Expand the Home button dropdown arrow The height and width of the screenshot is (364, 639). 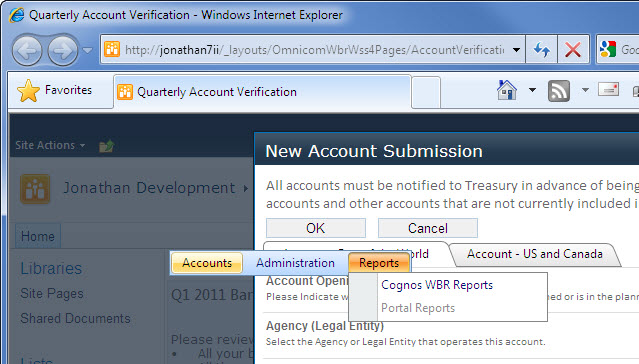click(532, 90)
